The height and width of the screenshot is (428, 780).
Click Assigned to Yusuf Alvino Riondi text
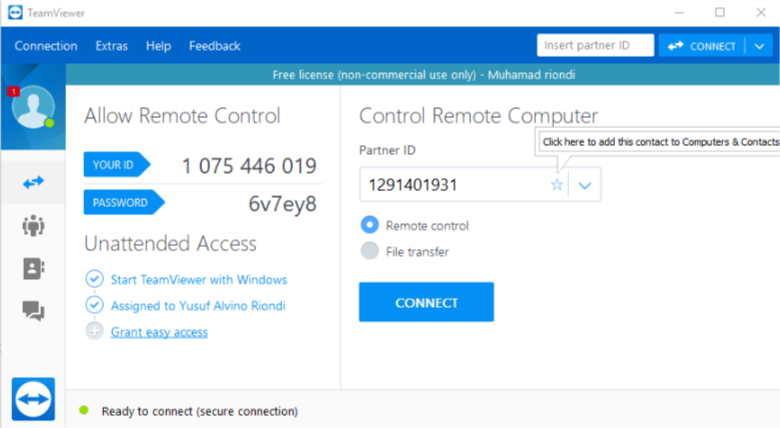(x=198, y=306)
